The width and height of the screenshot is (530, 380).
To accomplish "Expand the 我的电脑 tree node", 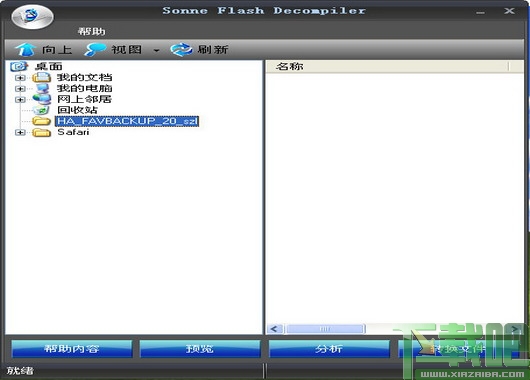I will [x=20, y=89].
